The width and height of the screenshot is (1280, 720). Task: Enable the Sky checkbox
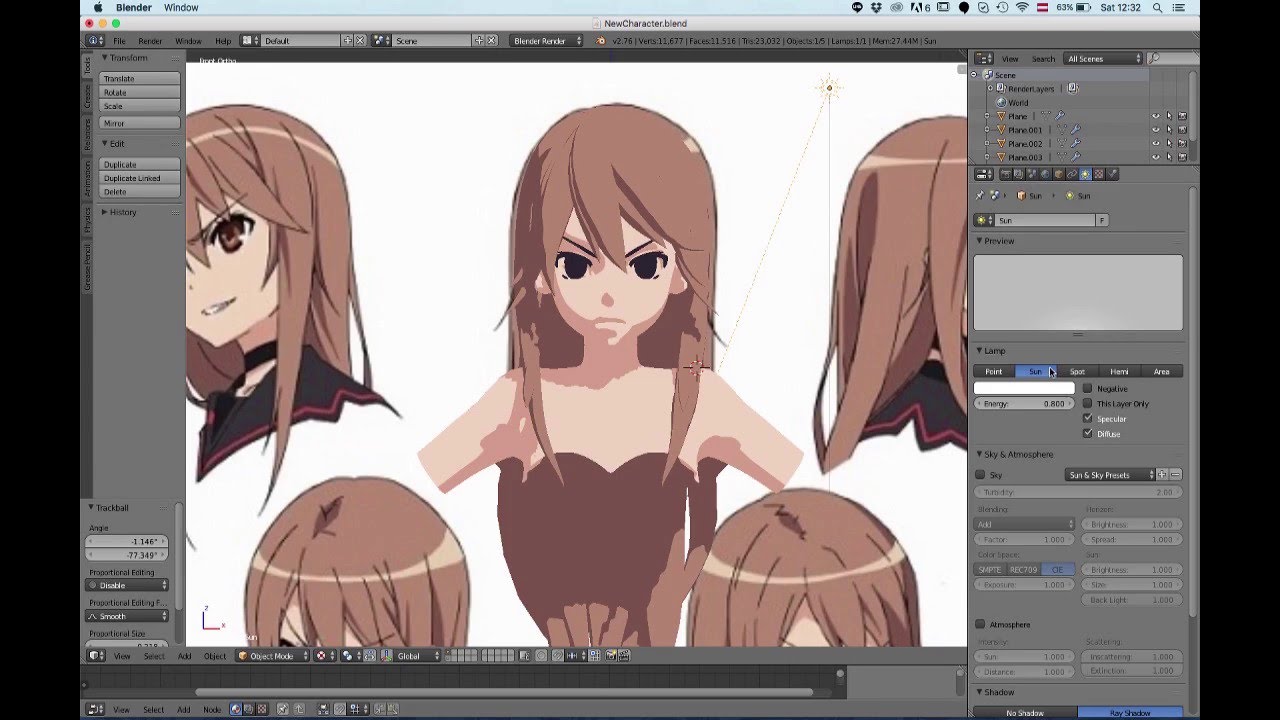point(980,475)
